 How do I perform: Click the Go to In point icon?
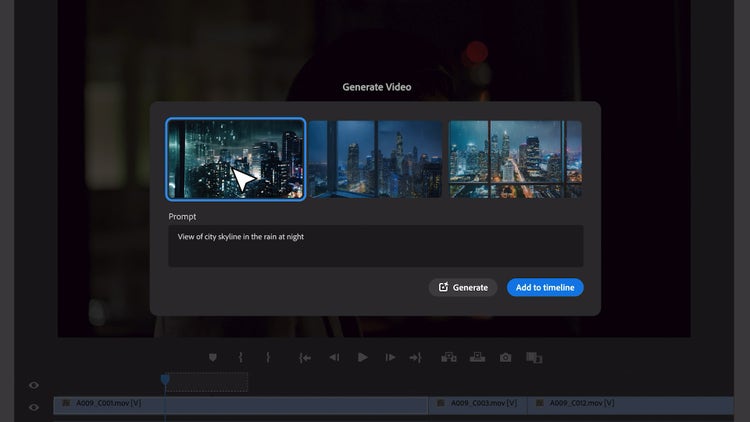(x=305, y=357)
